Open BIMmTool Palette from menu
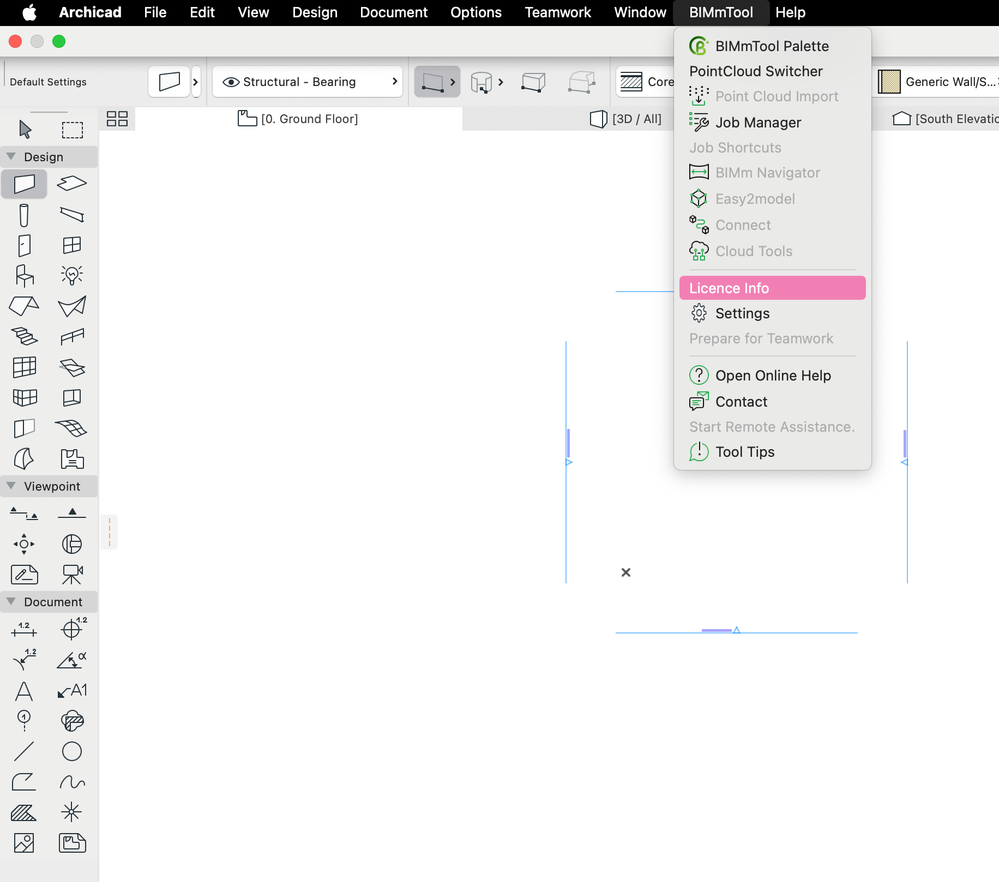The image size is (999, 882). point(772,46)
